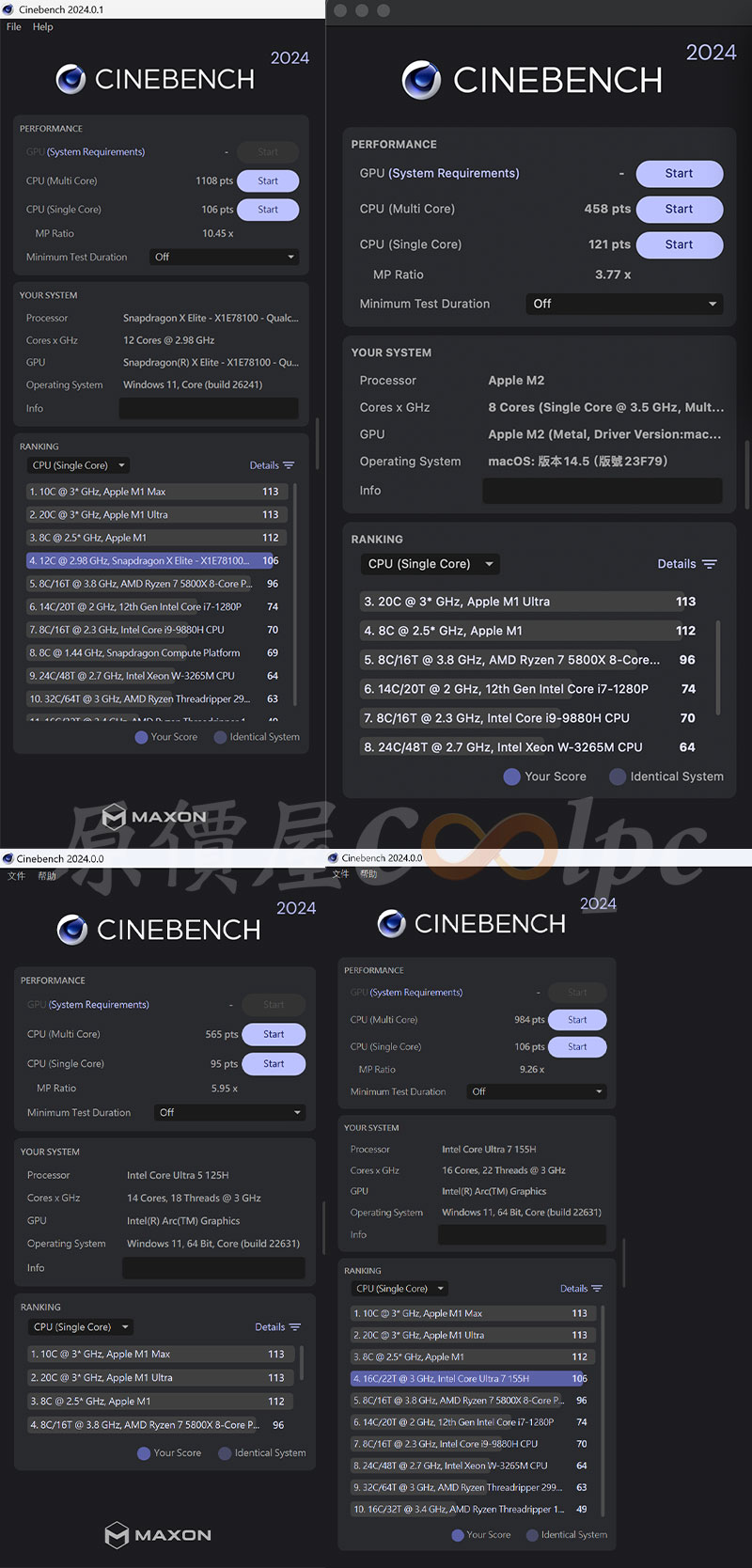Click the title bar app icon of Cinebench 2024.0.1

click(8, 9)
